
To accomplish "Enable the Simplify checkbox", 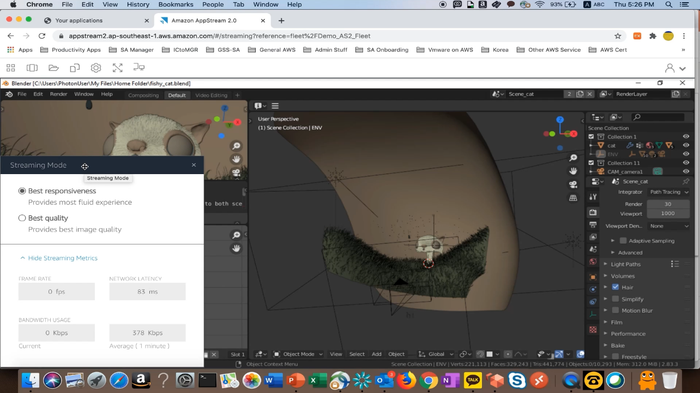I will click(616, 299).
